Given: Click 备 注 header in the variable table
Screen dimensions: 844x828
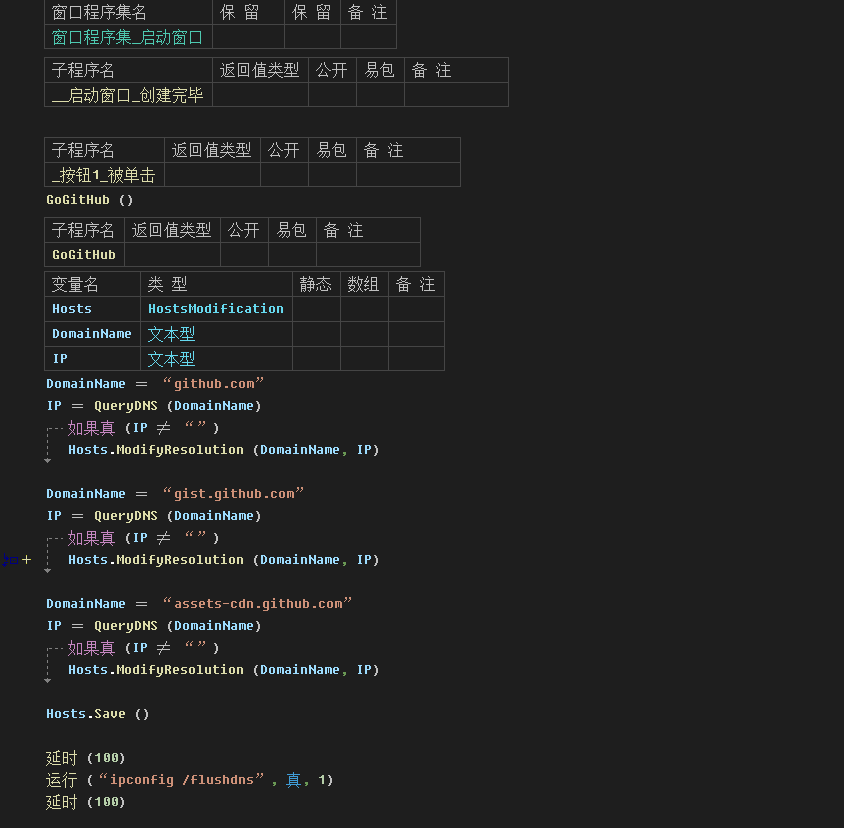Looking at the screenshot, I should 416,284.
